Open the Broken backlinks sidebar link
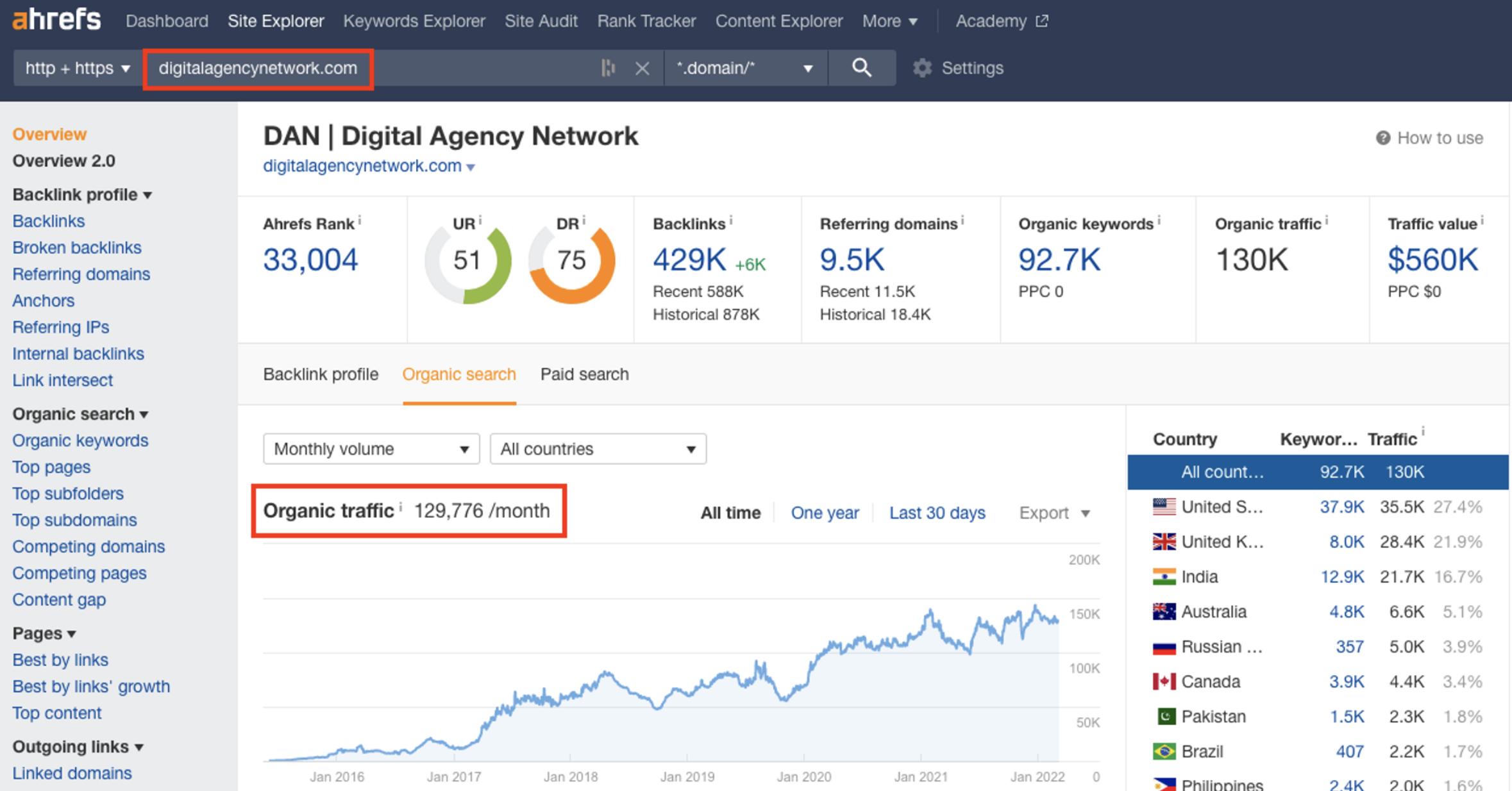The image size is (1512, 791). (77, 247)
